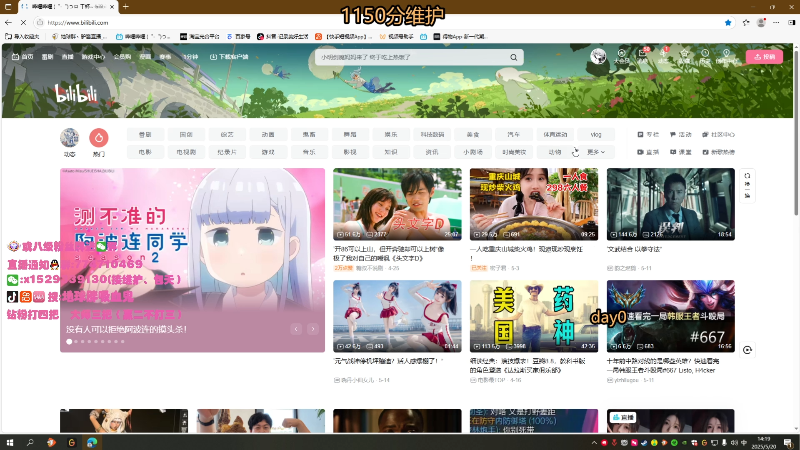Show the next carousel slide arrow
Screen dimensions: 800x450
(313, 329)
